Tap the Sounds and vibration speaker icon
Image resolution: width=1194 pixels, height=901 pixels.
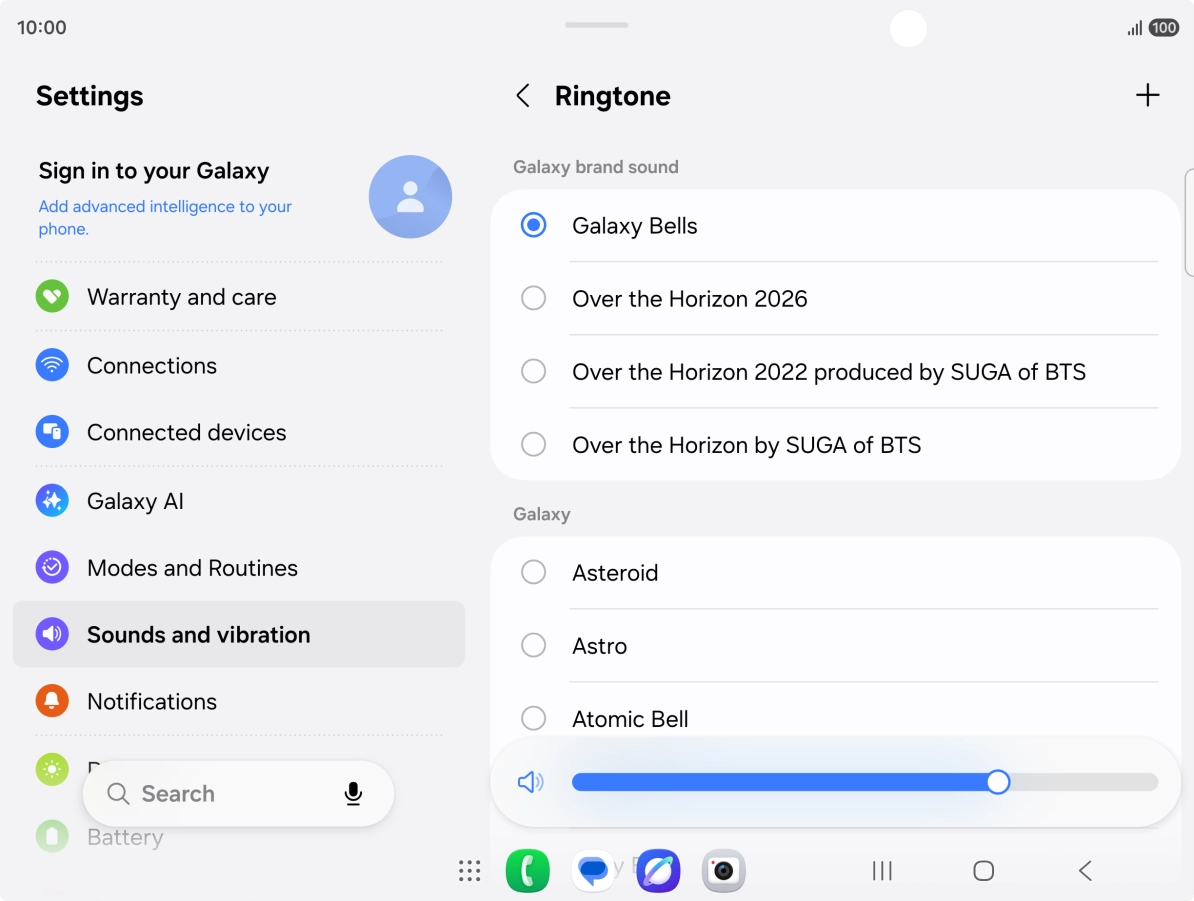pos(52,634)
